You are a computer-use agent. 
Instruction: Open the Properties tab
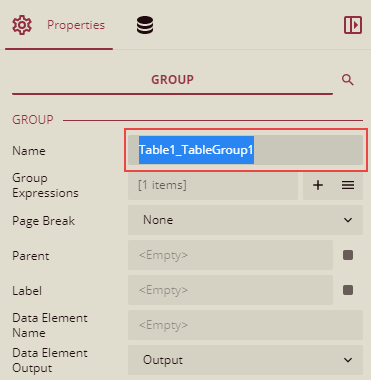(x=59, y=25)
